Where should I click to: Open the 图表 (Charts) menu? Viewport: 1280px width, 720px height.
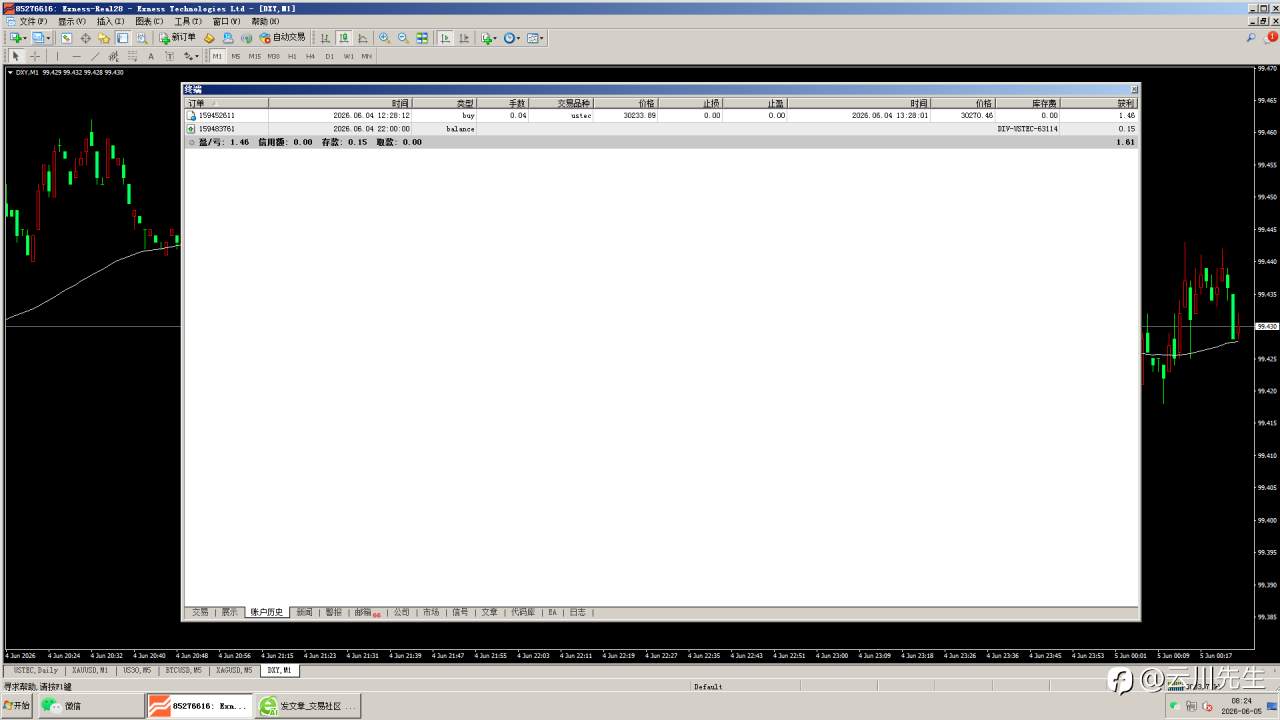(x=149, y=21)
